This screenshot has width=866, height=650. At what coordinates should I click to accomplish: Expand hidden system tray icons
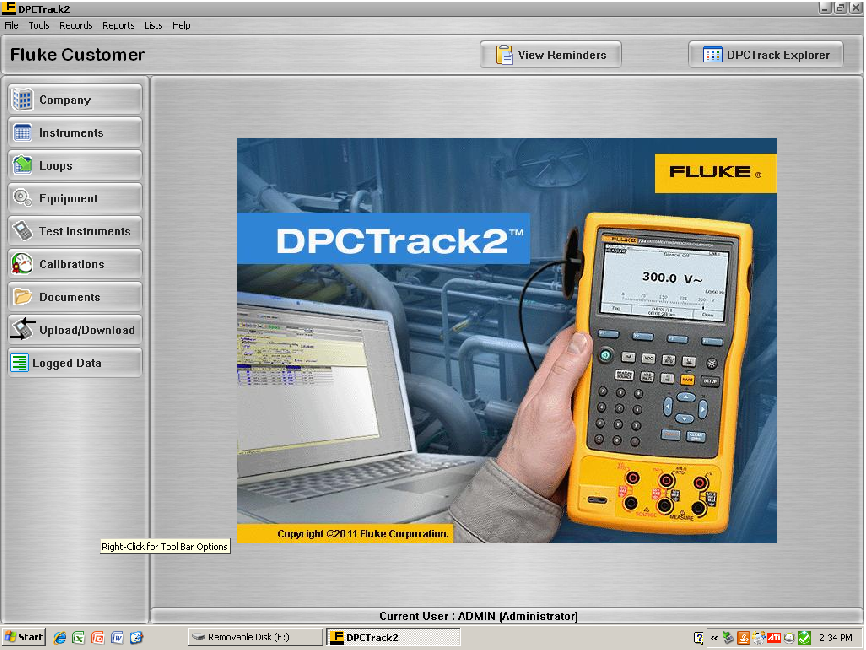714,638
